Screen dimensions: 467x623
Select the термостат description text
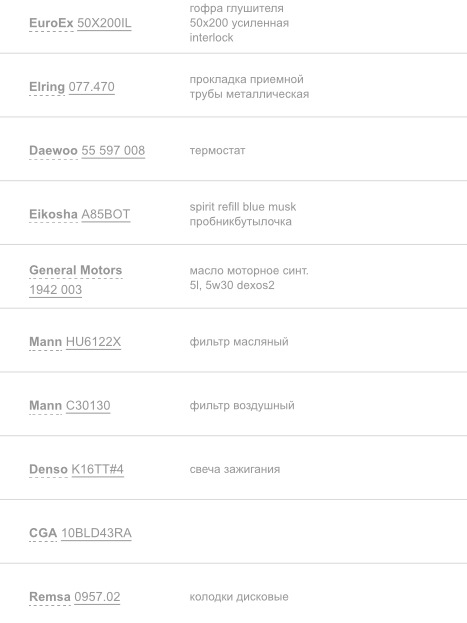[217, 151]
